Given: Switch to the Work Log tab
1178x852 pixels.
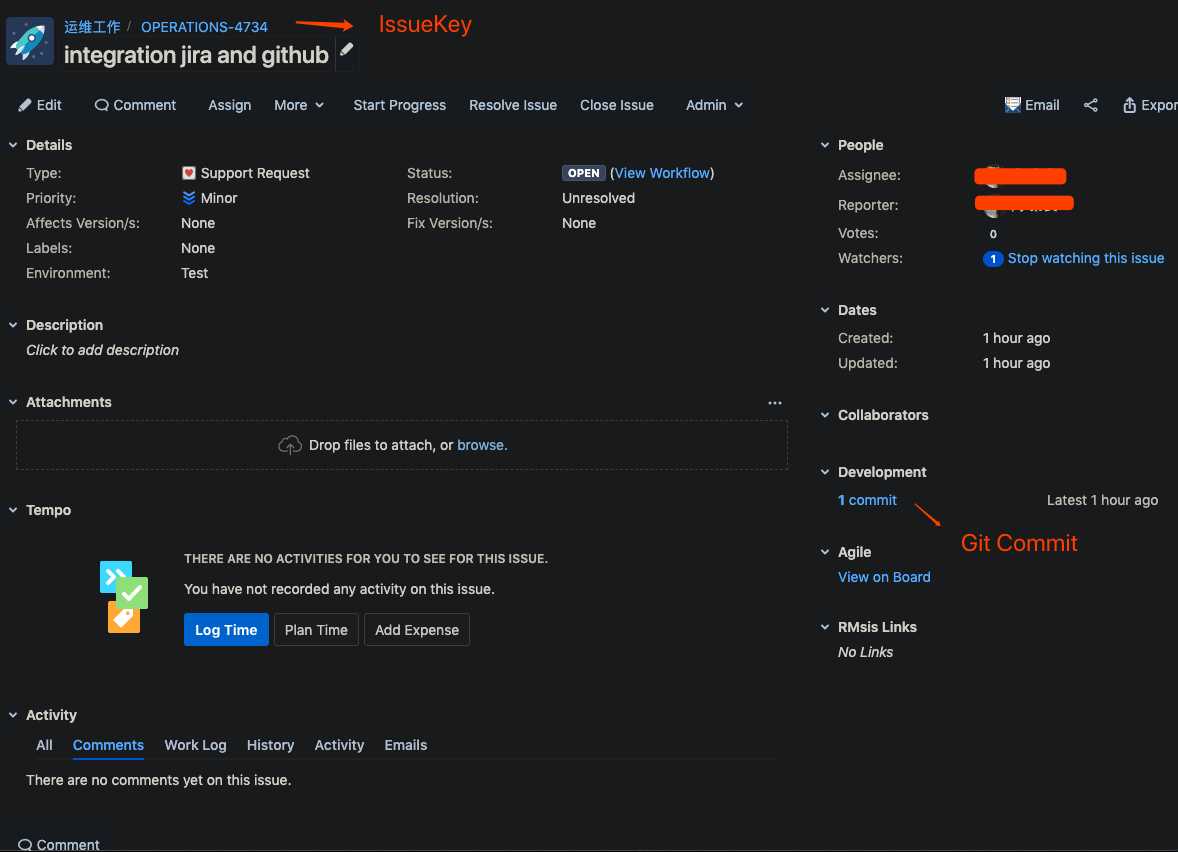Looking at the screenshot, I should pos(195,745).
